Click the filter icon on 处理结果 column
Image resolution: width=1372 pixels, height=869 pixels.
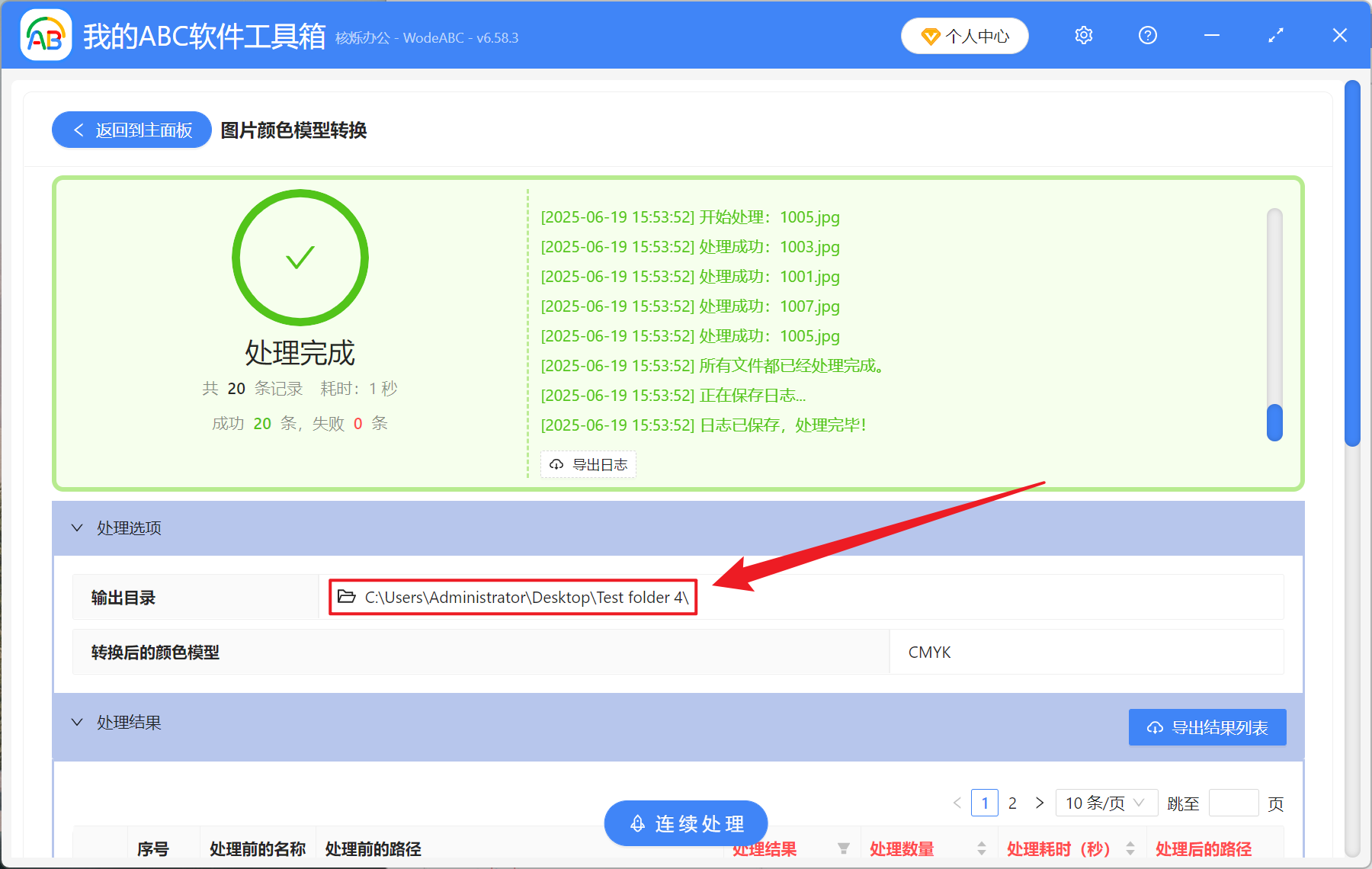click(x=845, y=848)
